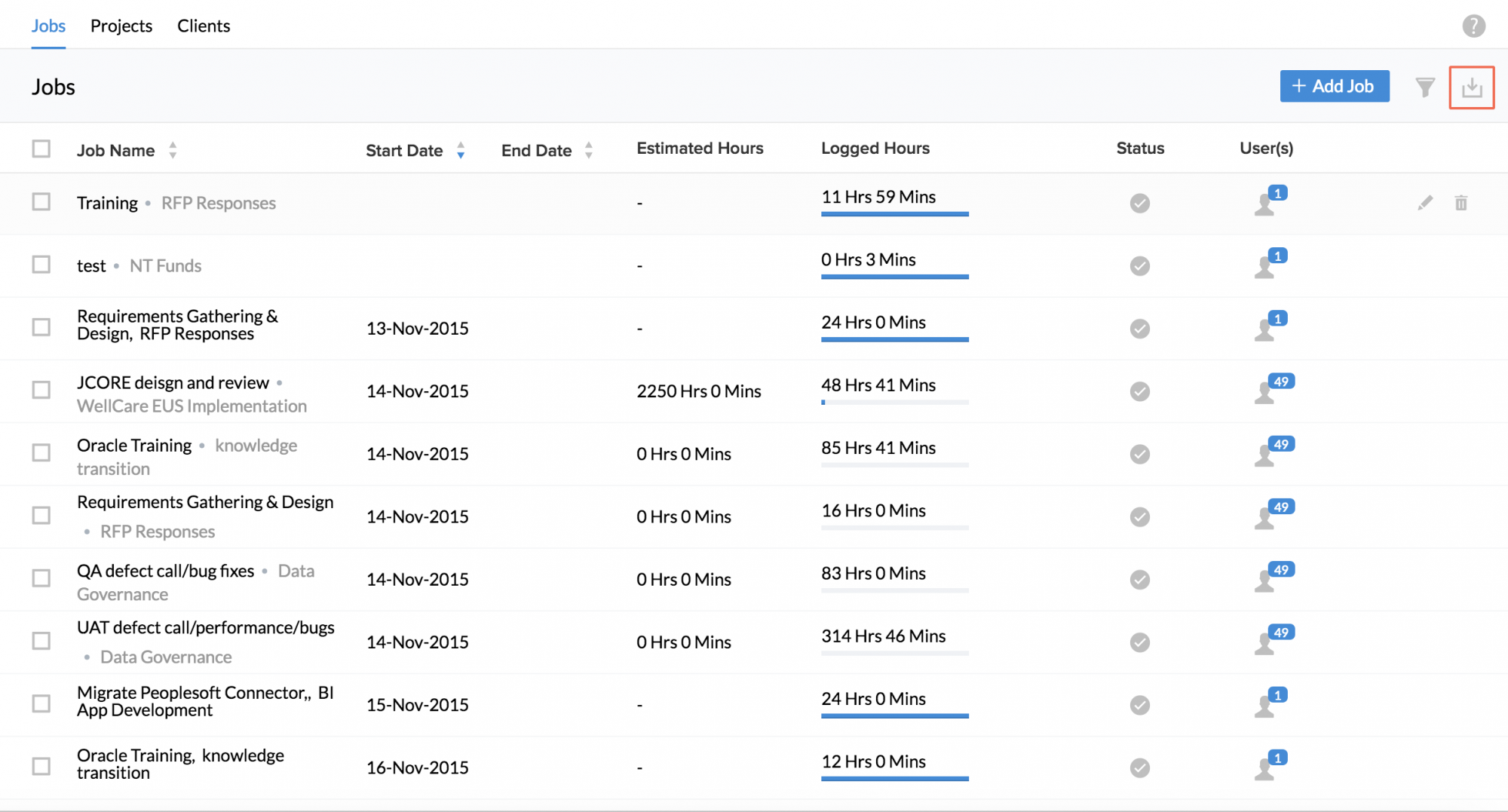Image resolution: width=1508 pixels, height=812 pixels.
Task: Click the Add Job button
Action: point(1334,86)
